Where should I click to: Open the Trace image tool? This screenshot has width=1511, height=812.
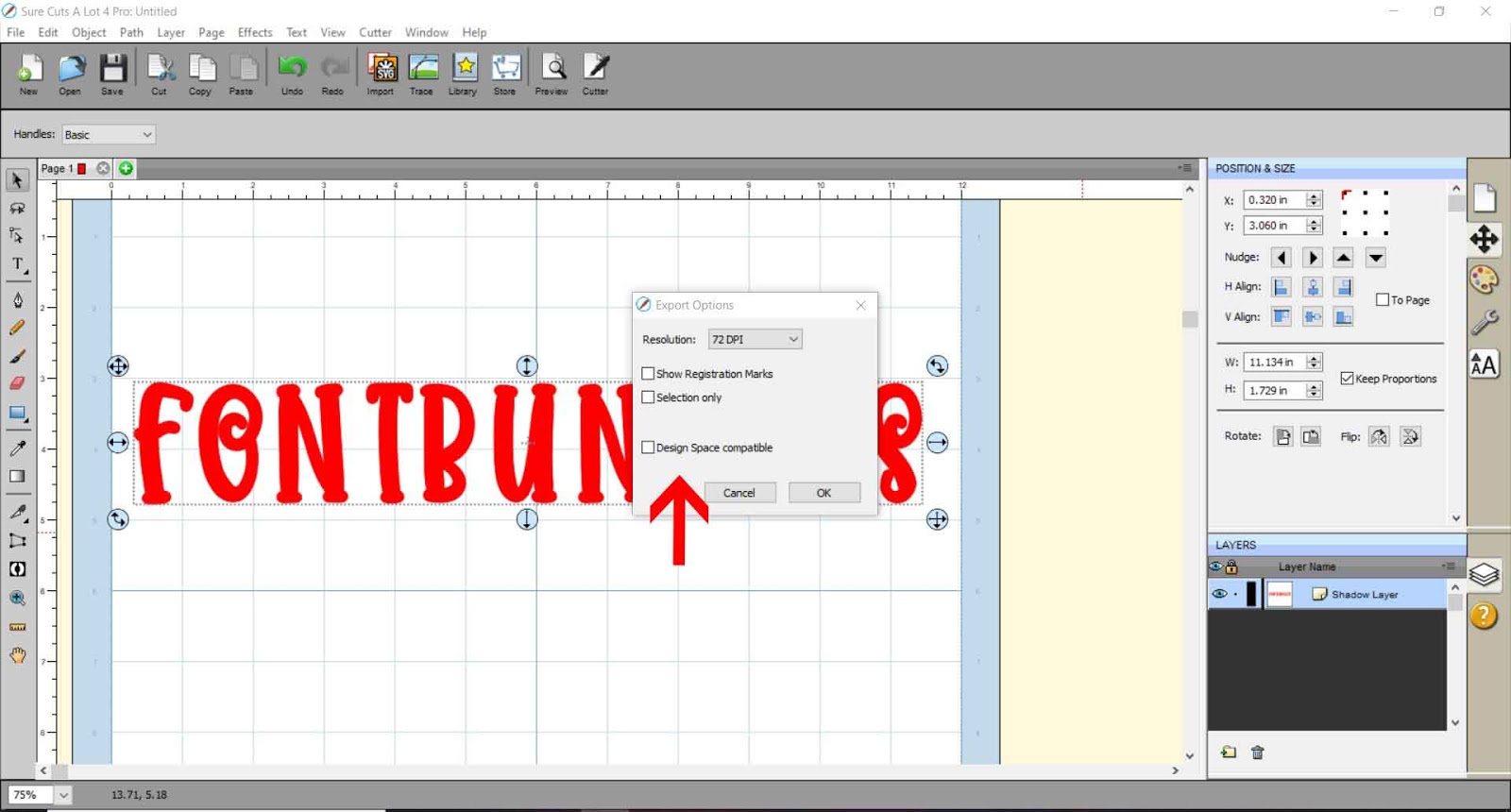point(422,74)
